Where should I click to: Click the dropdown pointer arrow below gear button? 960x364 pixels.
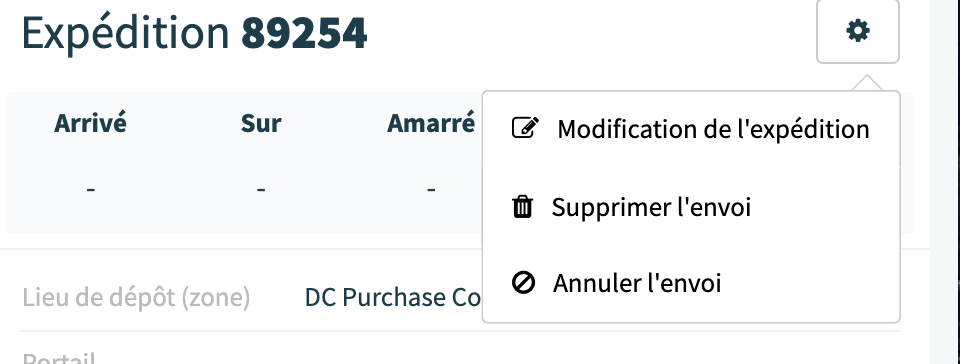coord(867,83)
